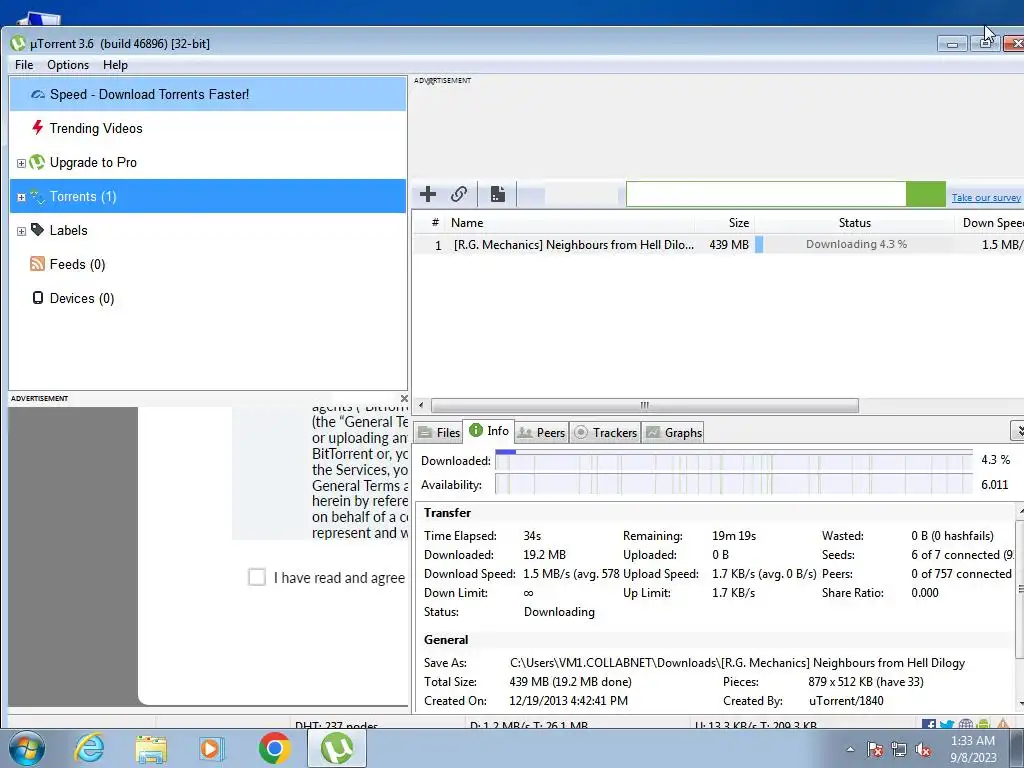Select 'Speed - Download Torrents Faster!' sidebar item
This screenshot has height=768, width=1024.
(208, 94)
